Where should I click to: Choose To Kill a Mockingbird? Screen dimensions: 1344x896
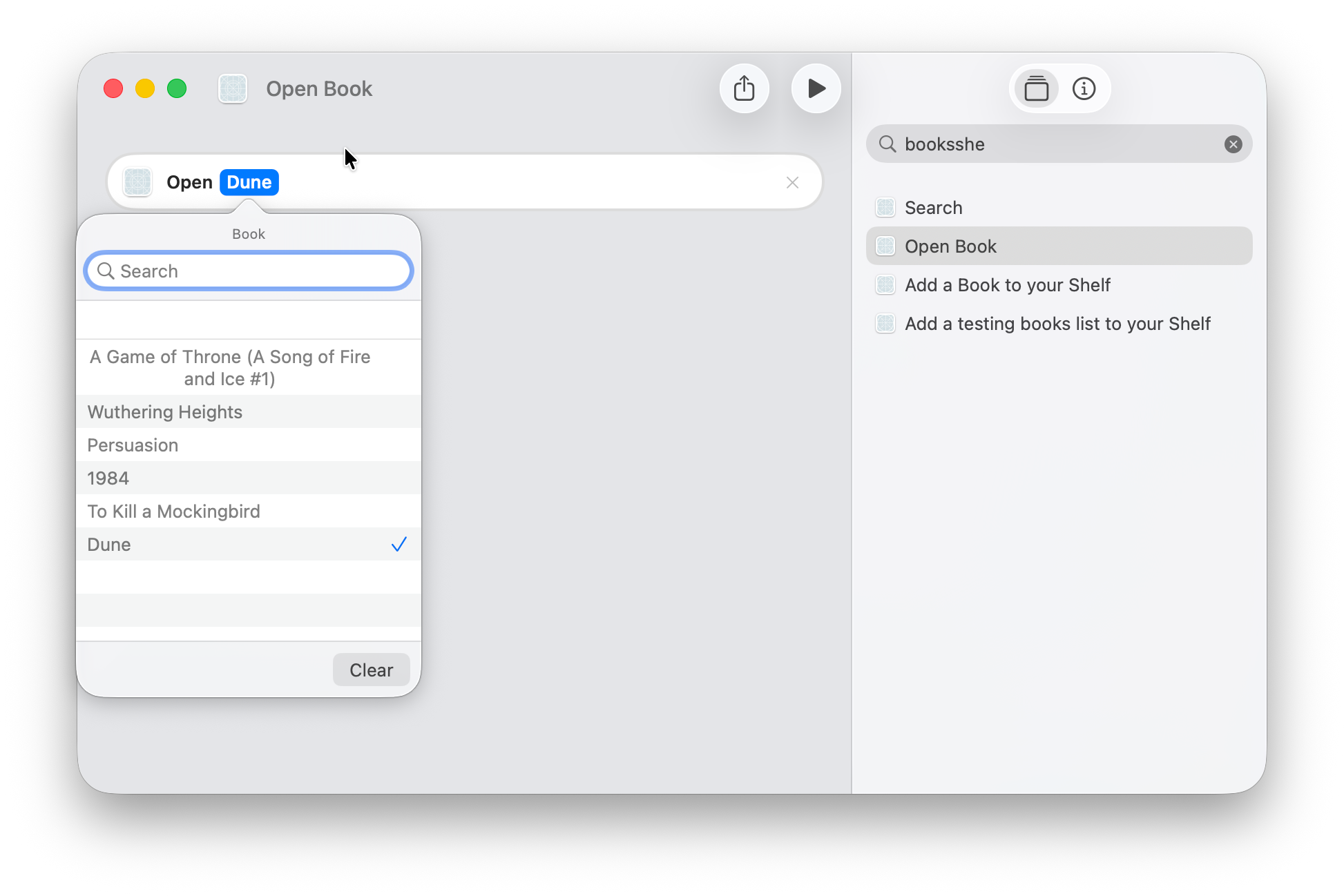pyautogui.click(x=248, y=512)
